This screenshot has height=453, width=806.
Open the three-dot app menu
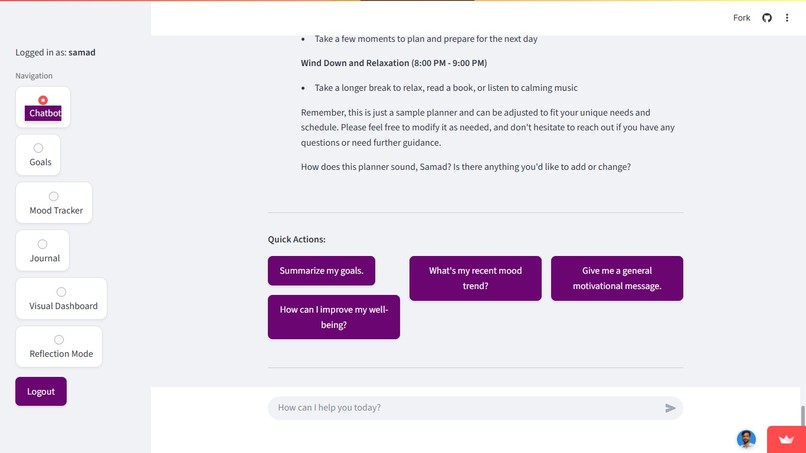787,18
